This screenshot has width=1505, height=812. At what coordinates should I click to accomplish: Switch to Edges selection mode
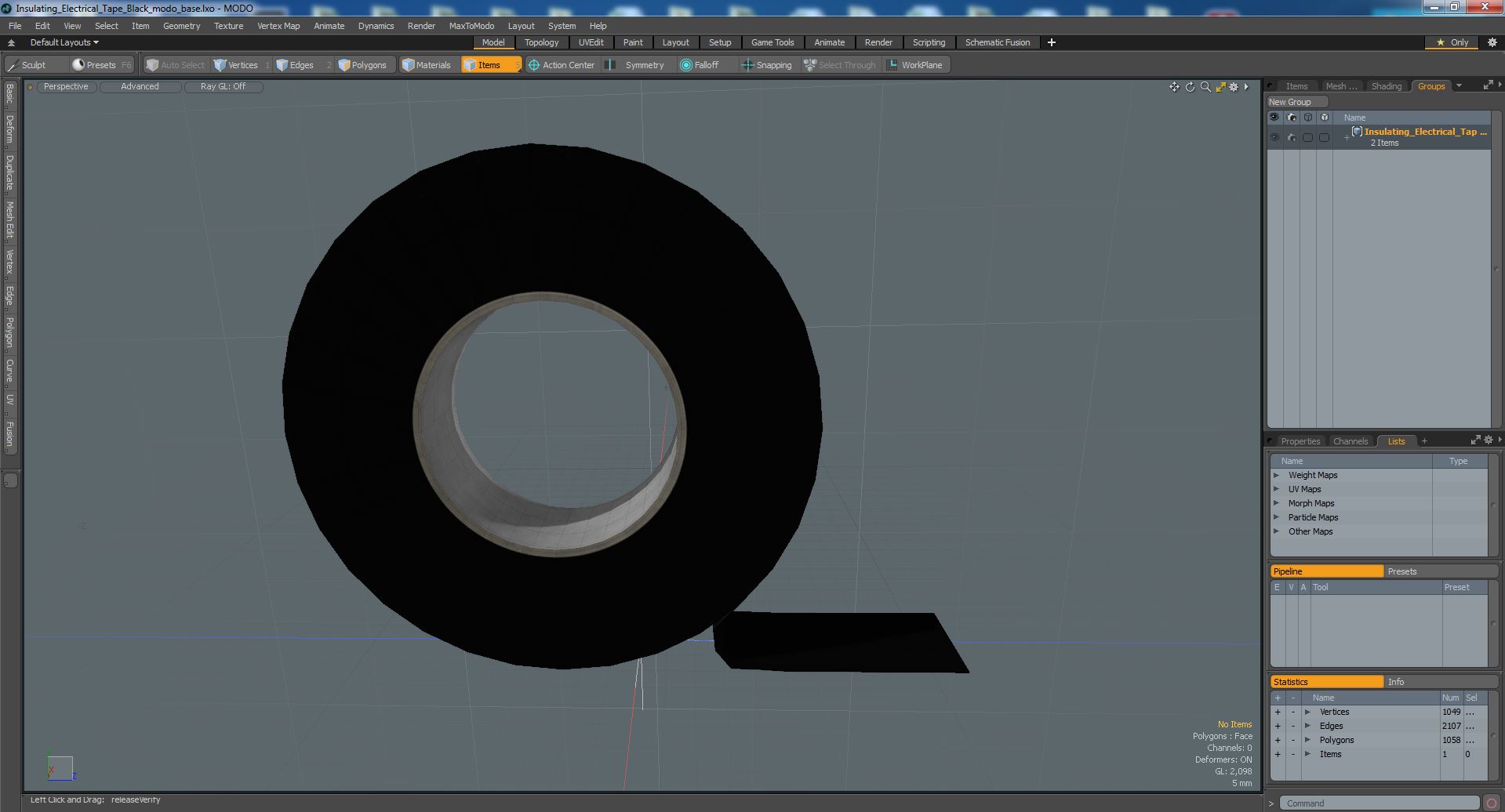click(x=301, y=65)
